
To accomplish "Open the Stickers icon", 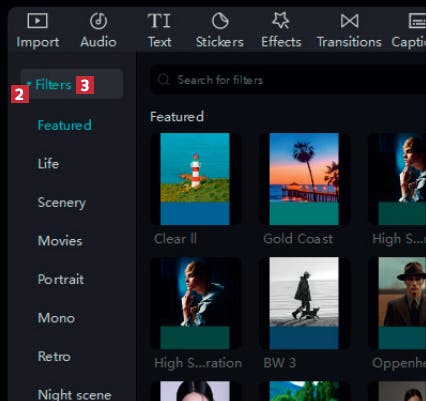I will [220, 21].
